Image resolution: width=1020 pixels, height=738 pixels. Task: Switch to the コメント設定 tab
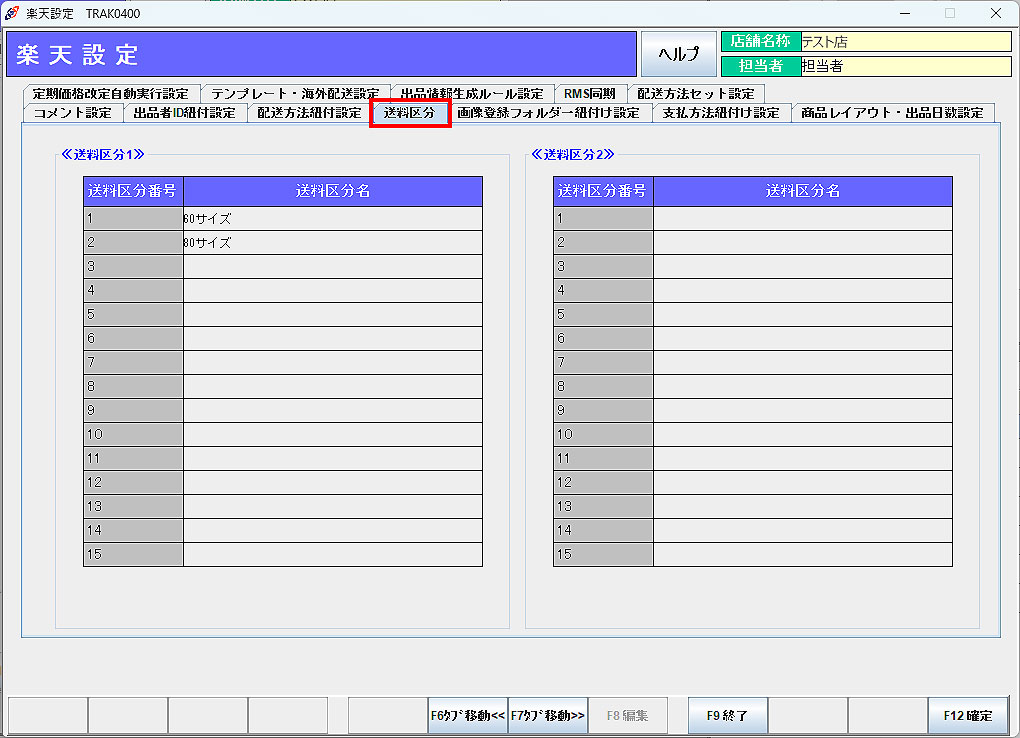(x=73, y=112)
